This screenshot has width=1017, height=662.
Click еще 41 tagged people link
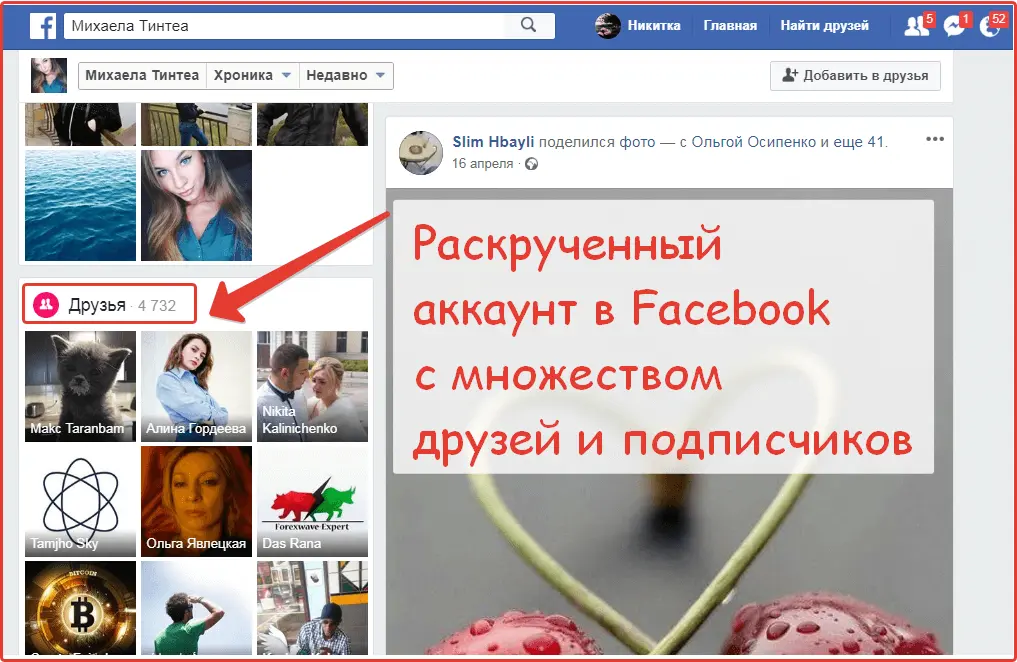click(x=859, y=142)
